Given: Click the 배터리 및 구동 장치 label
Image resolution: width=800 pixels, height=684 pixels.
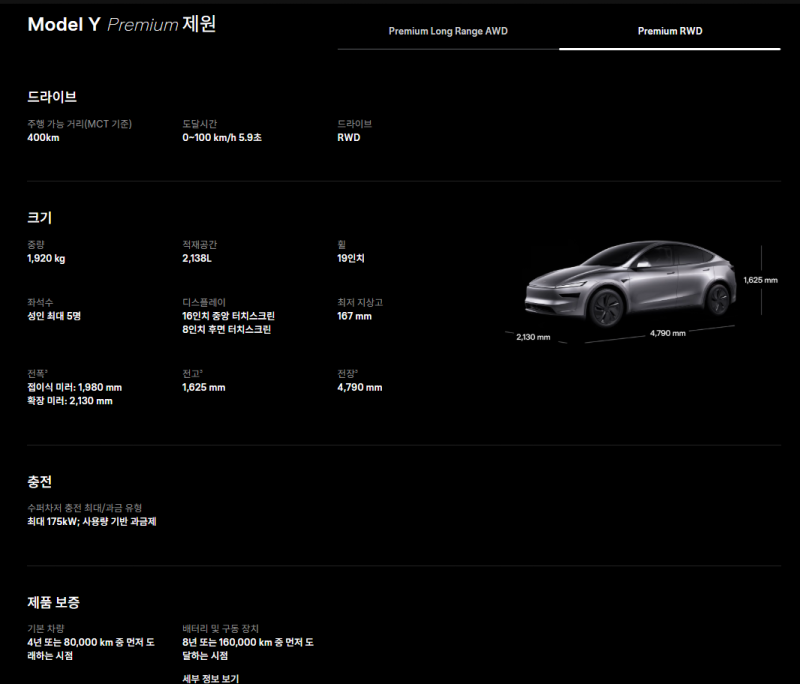Looking at the screenshot, I should tap(220, 629).
